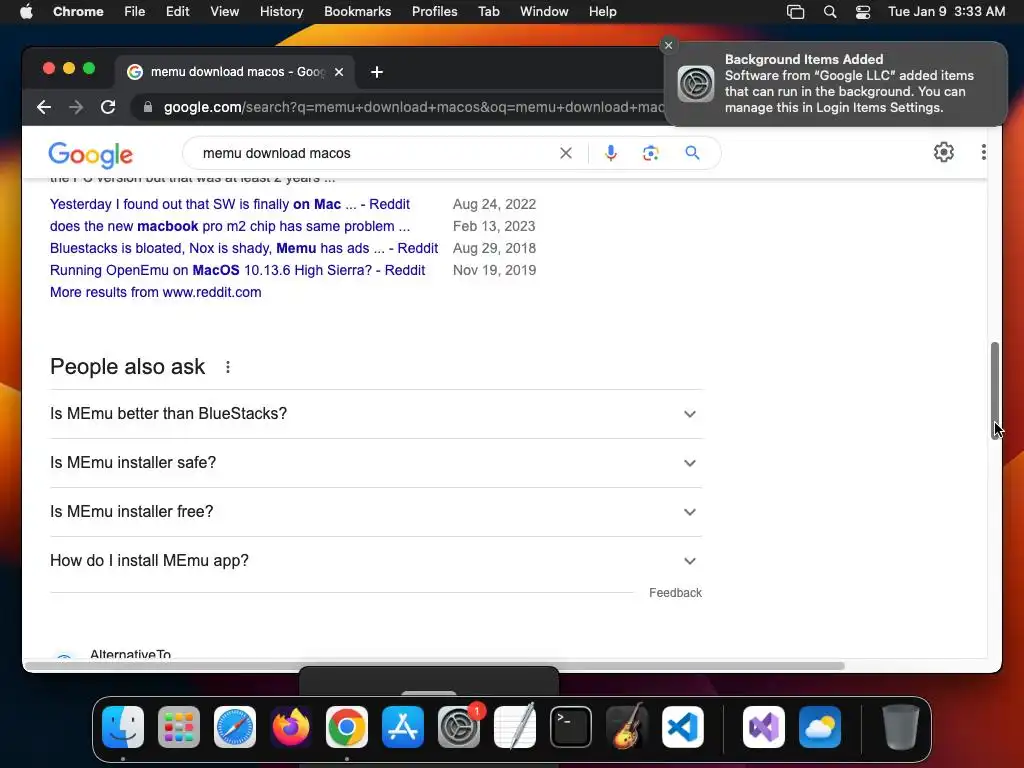Reload the current Google search page
The width and height of the screenshot is (1024, 768).
pos(108,107)
